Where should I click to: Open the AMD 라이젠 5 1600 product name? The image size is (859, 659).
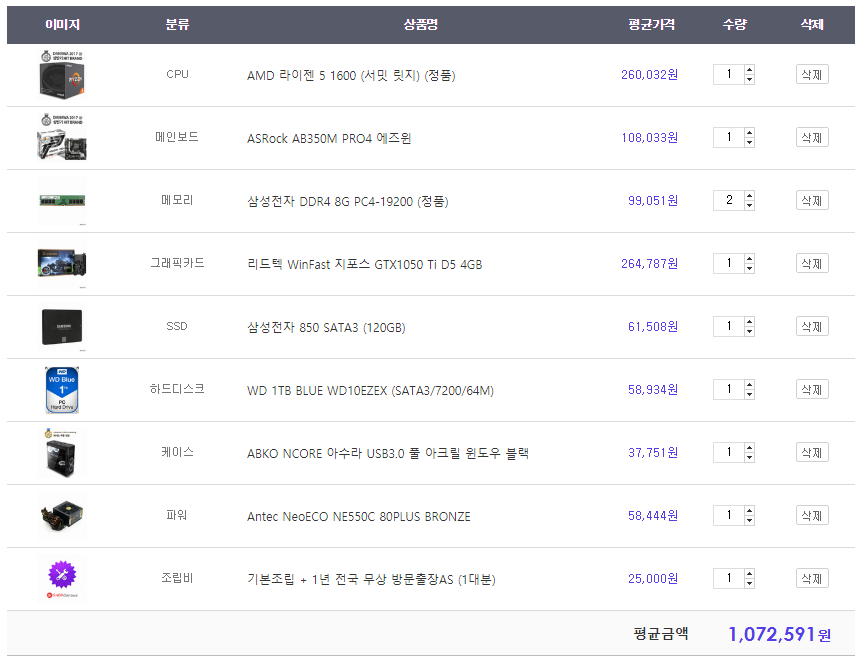pos(351,75)
